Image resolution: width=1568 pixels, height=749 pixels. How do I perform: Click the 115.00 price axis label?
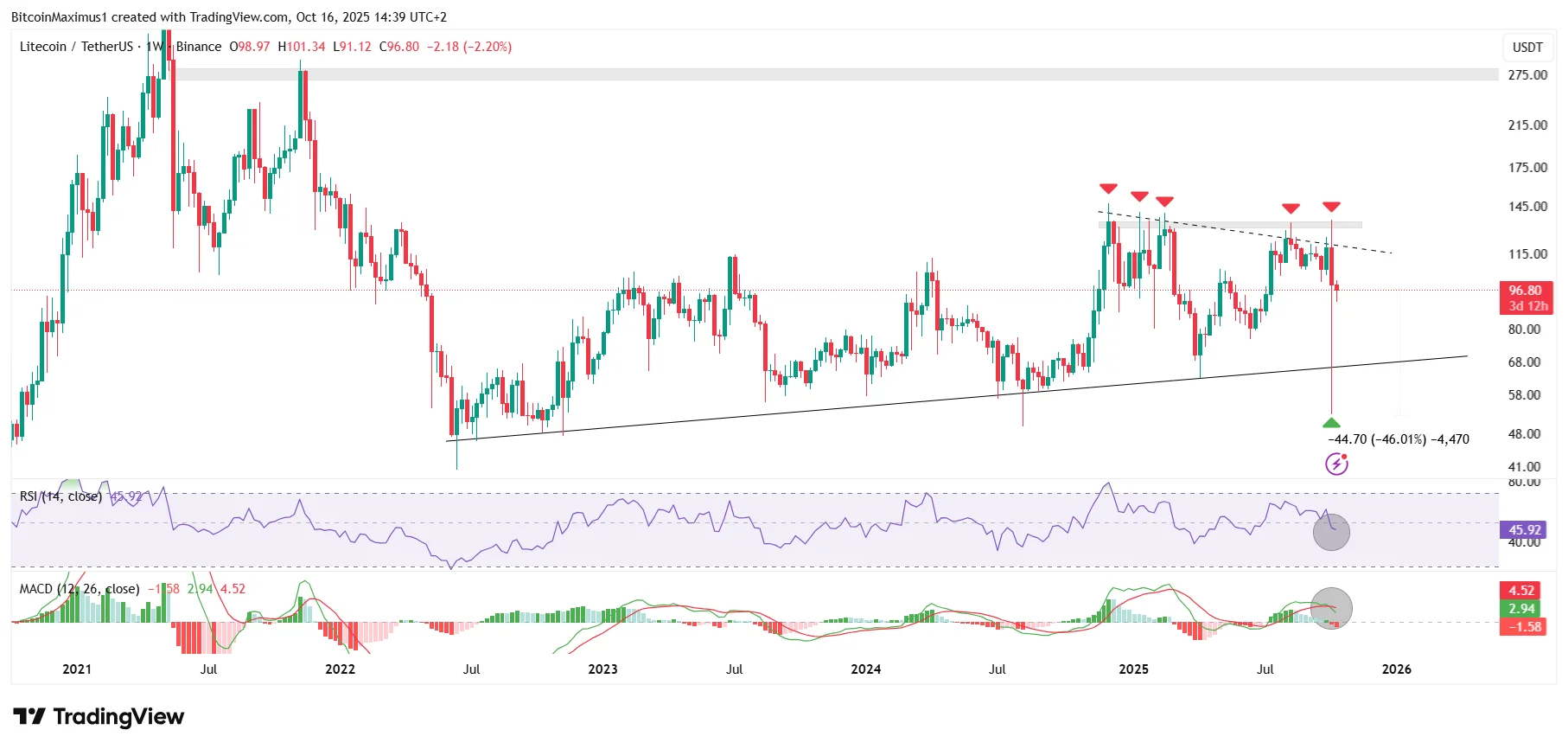coord(1527,254)
